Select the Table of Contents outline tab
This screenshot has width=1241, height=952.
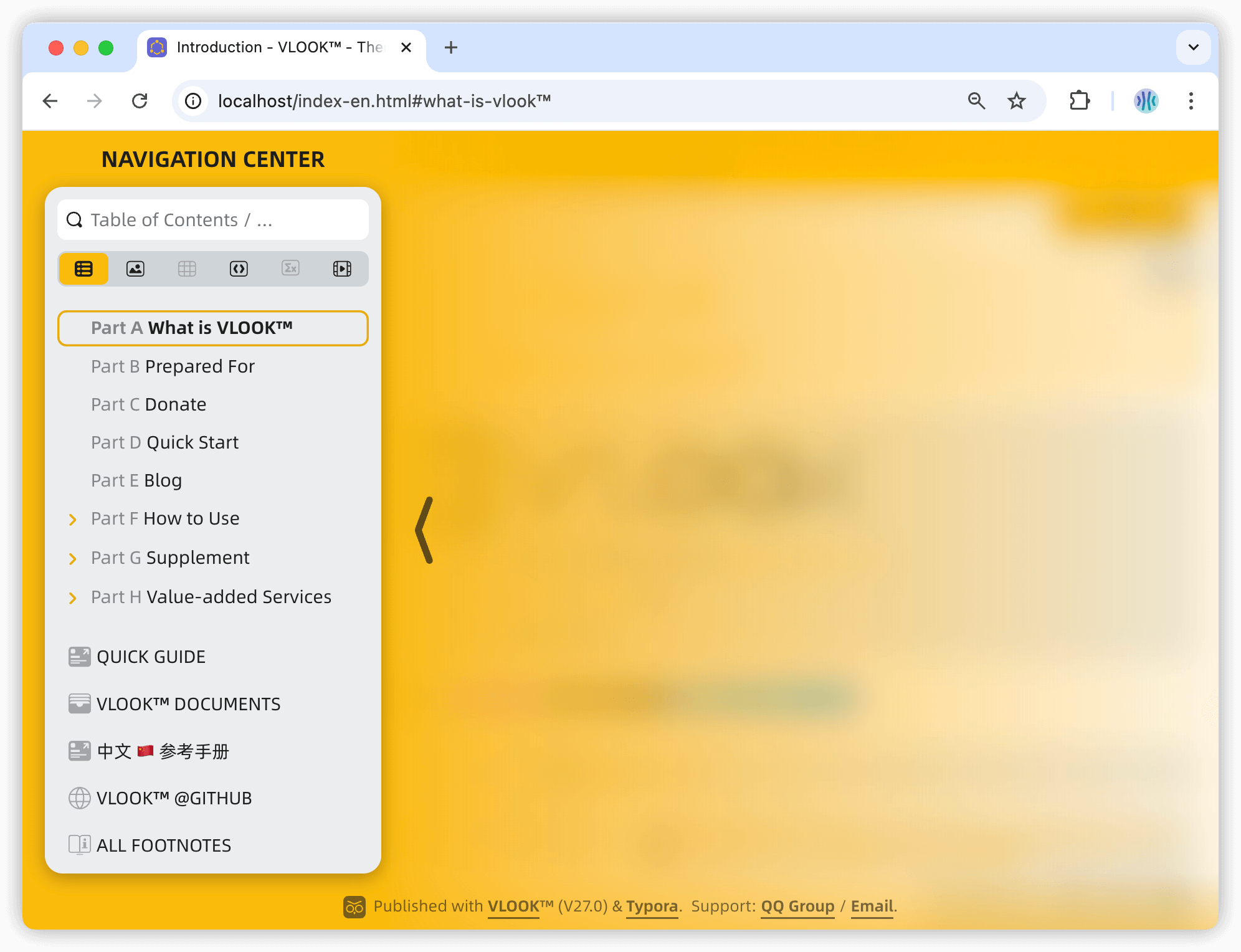coord(83,269)
